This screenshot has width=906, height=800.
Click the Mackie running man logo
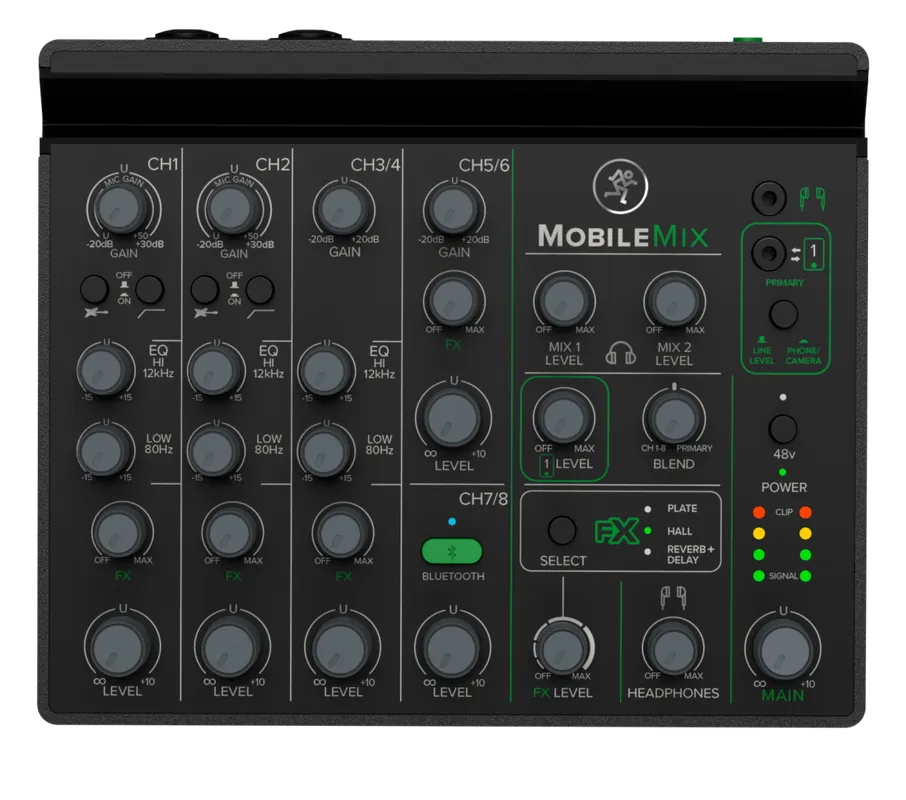(621, 185)
